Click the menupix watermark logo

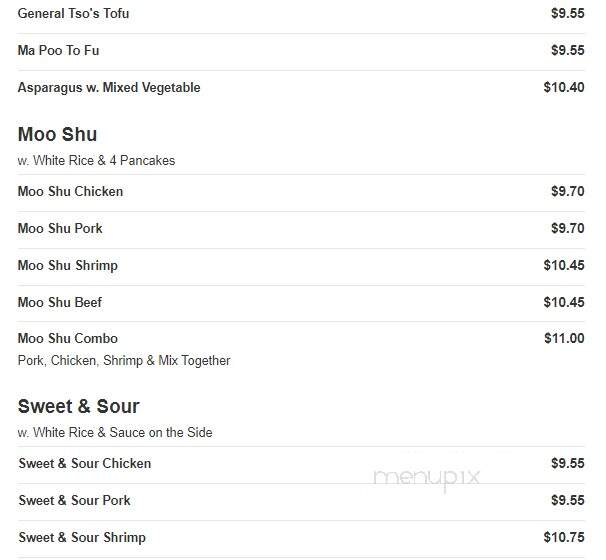click(426, 478)
